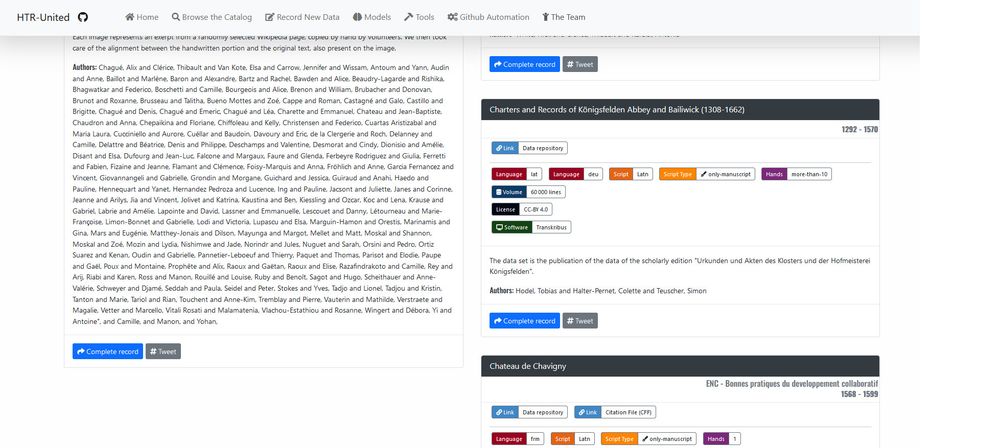Click Script Type only-manuscript badge in Chavigny card
1000x448 pixels.
click(649, 439)
